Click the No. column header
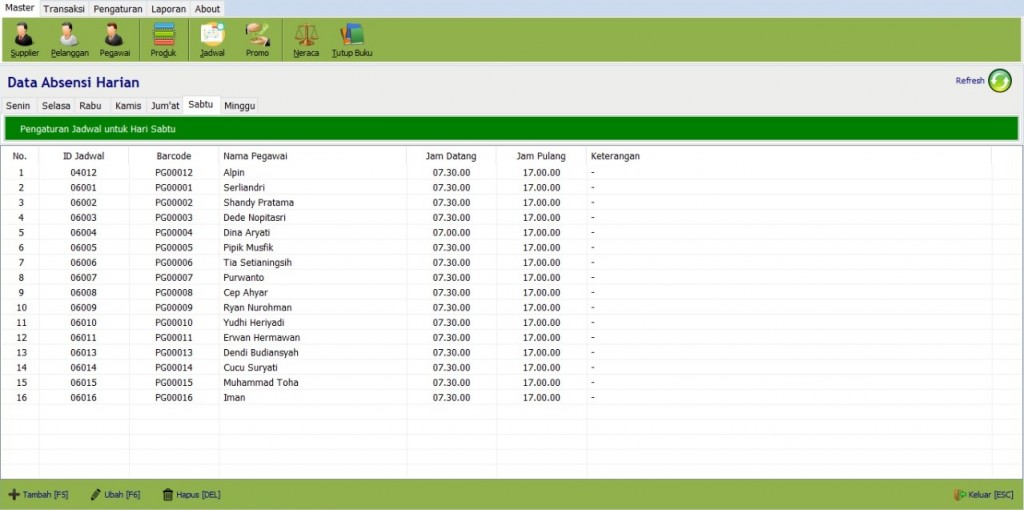1024x510 pixels. (x=20, y=156)
